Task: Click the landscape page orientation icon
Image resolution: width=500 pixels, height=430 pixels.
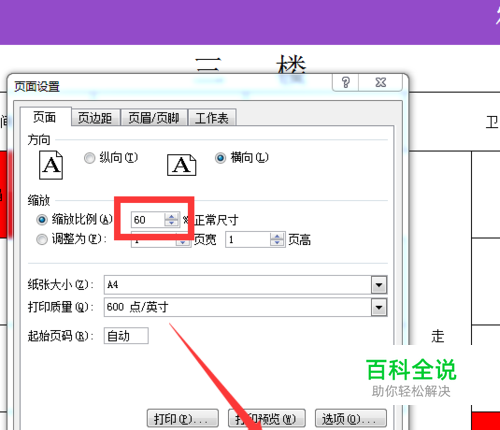Action: [x=182, y=165]
